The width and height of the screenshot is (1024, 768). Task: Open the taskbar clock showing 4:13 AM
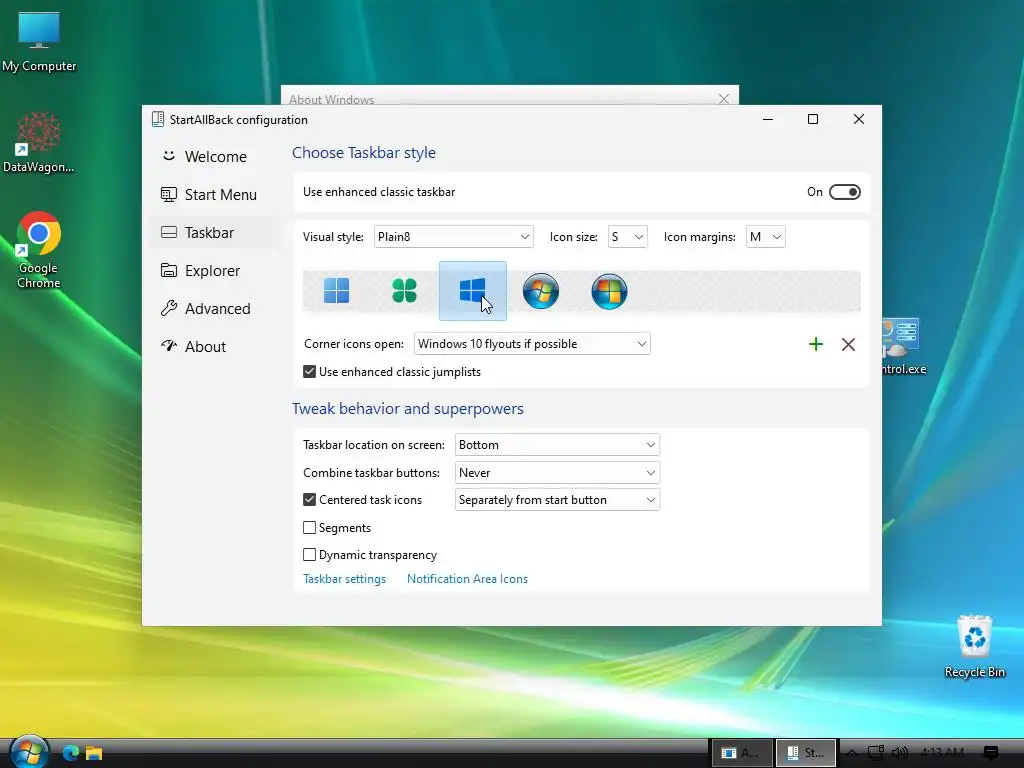click(x=942, y=753)
